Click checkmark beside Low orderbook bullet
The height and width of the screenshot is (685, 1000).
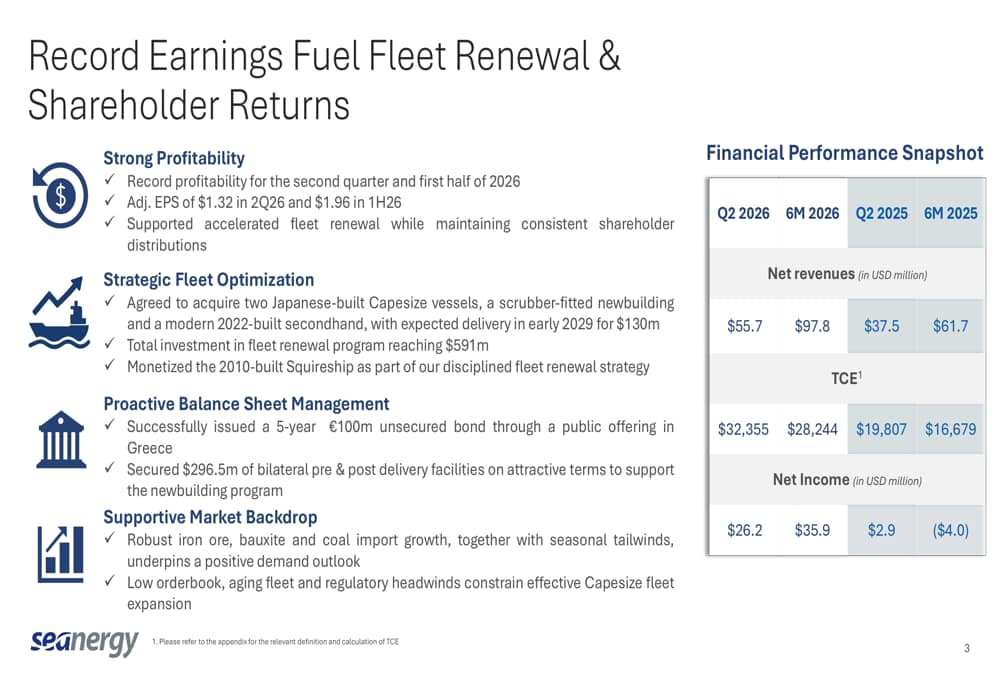(110, 581)
